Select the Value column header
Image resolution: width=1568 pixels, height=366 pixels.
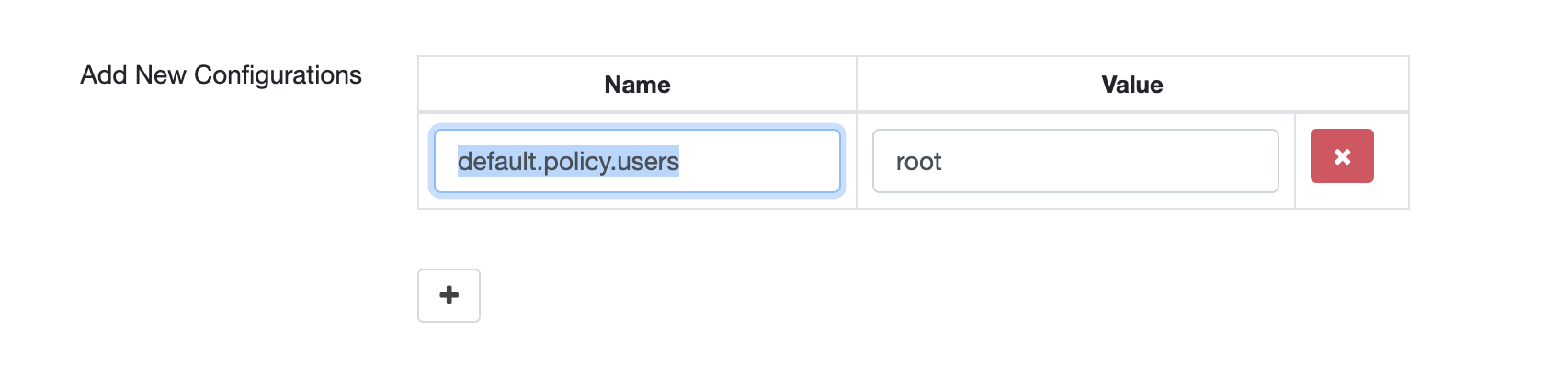pos(1132,85)
